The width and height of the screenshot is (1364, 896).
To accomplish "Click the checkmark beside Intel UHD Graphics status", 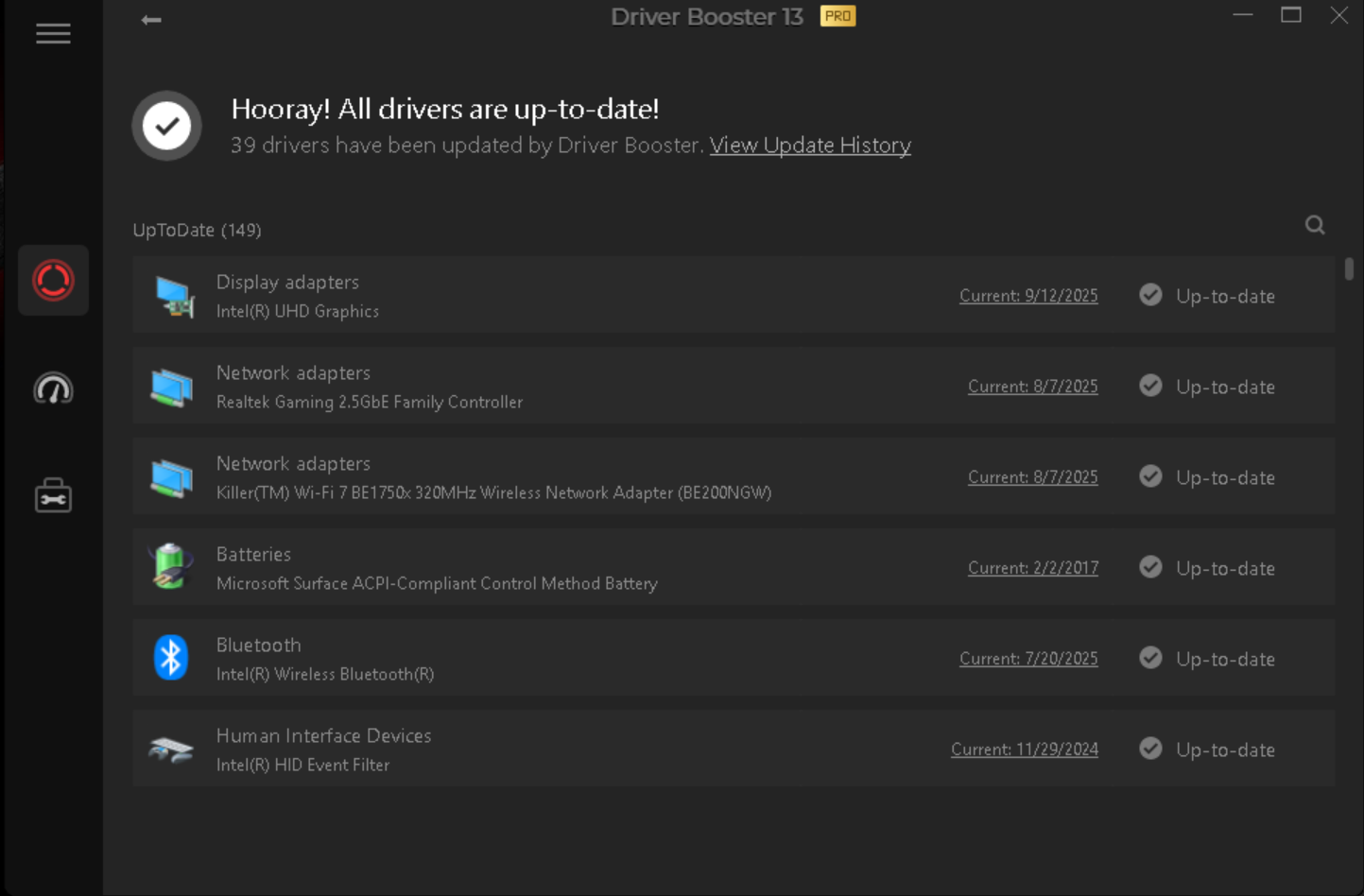I will tap(1150, 295).
